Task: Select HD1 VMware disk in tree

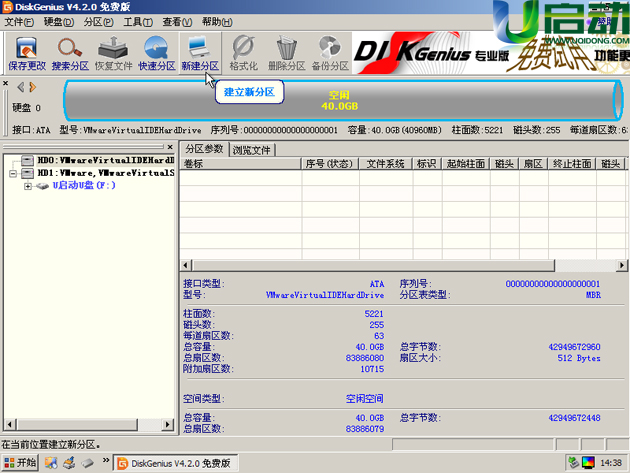Action: 106,173
